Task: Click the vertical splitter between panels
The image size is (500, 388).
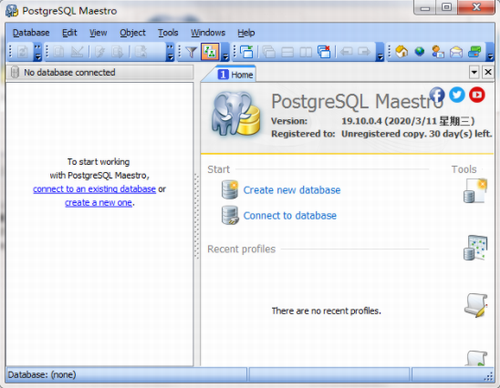Action: point(197,217)
